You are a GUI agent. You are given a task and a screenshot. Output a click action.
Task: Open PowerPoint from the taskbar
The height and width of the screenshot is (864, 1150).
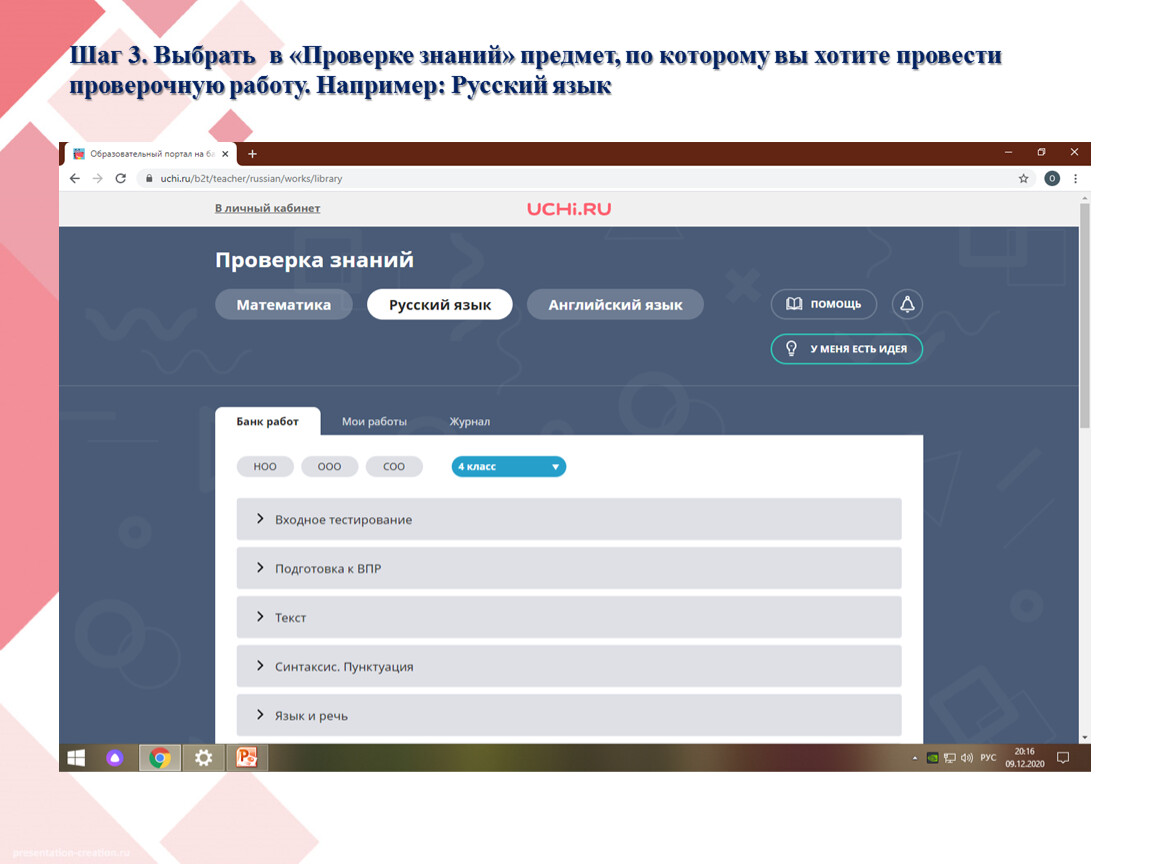246,758
